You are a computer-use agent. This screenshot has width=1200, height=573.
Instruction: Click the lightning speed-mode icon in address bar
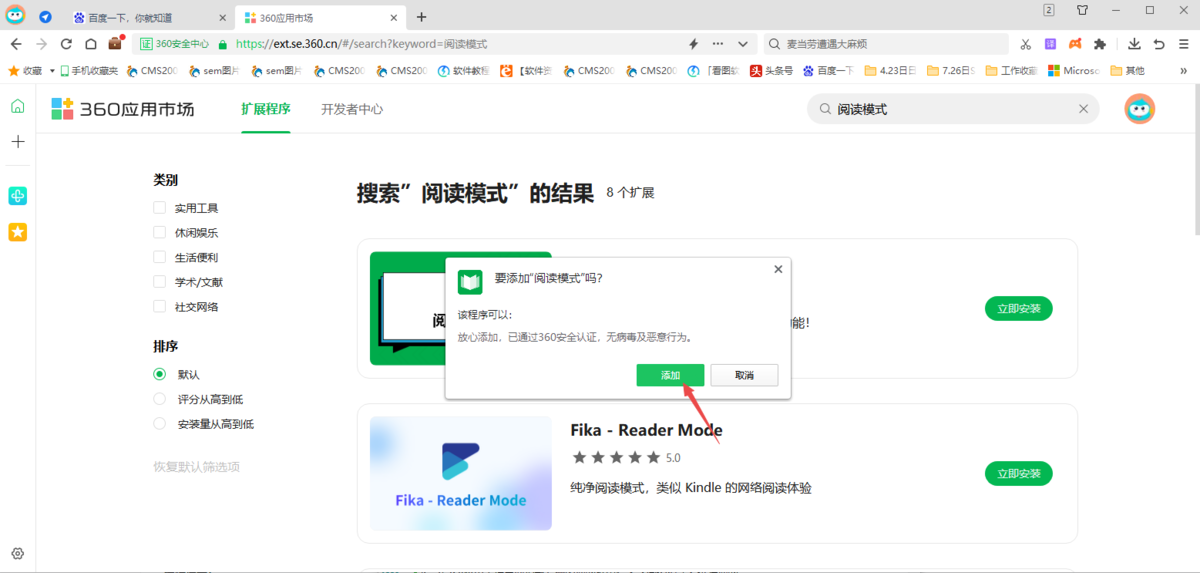pos(694,44)
